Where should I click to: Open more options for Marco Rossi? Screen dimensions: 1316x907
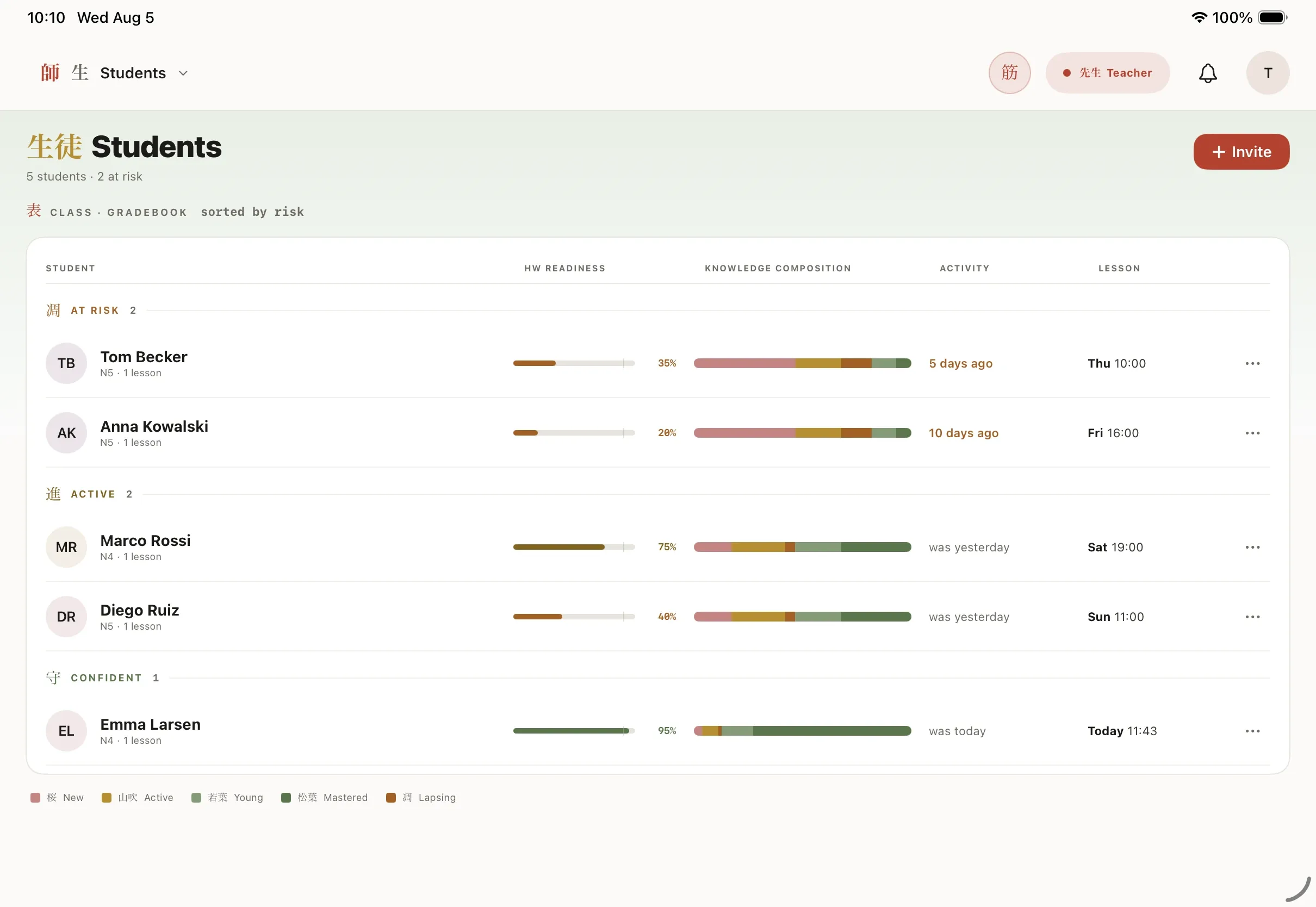pos(1252,547)
